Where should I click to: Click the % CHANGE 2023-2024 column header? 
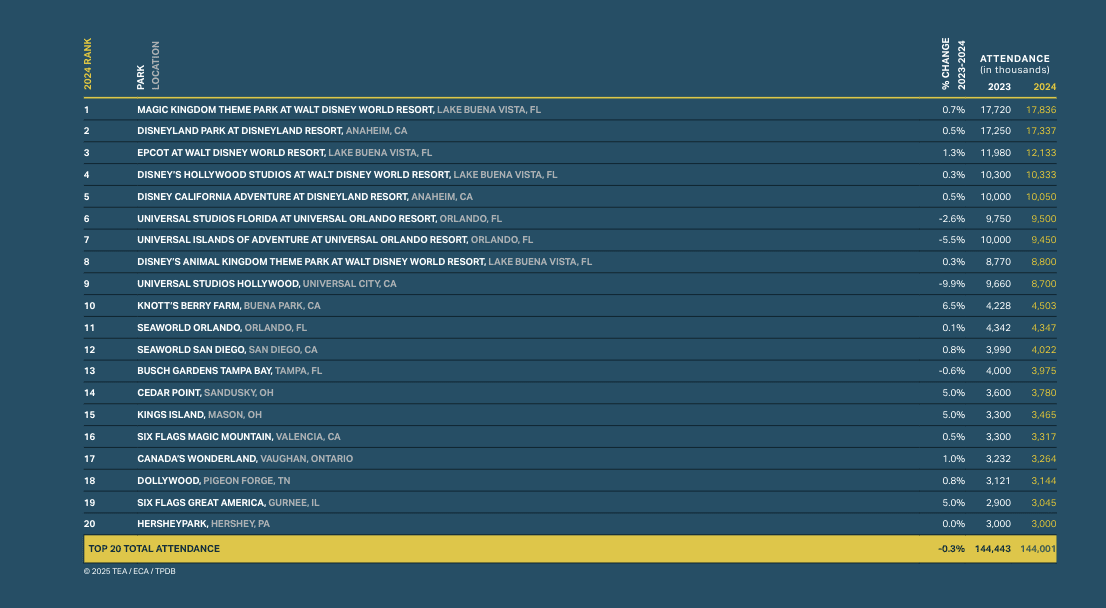point(953,64)
